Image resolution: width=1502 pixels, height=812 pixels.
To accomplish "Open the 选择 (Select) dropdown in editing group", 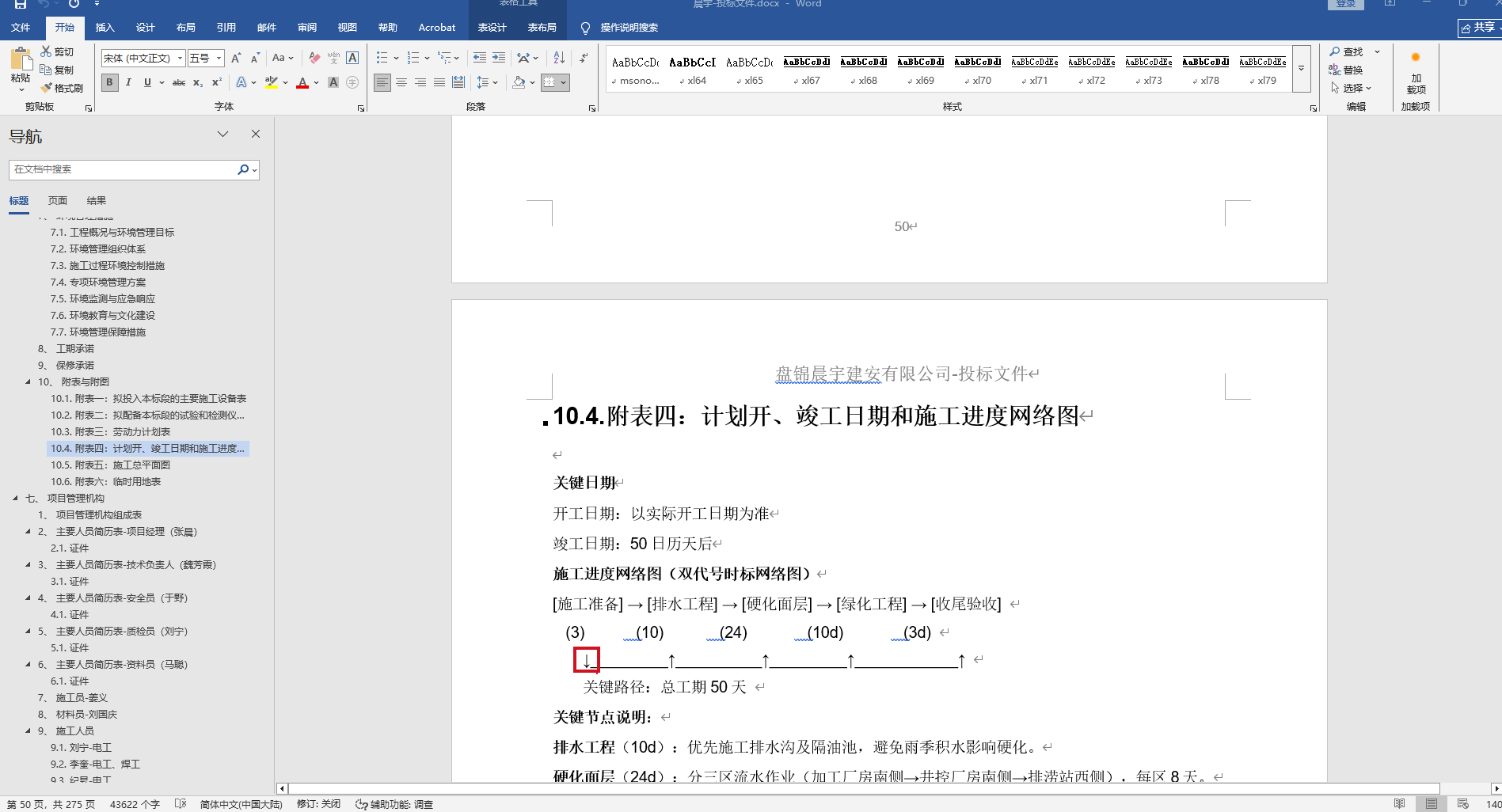I will point(1351,88).
